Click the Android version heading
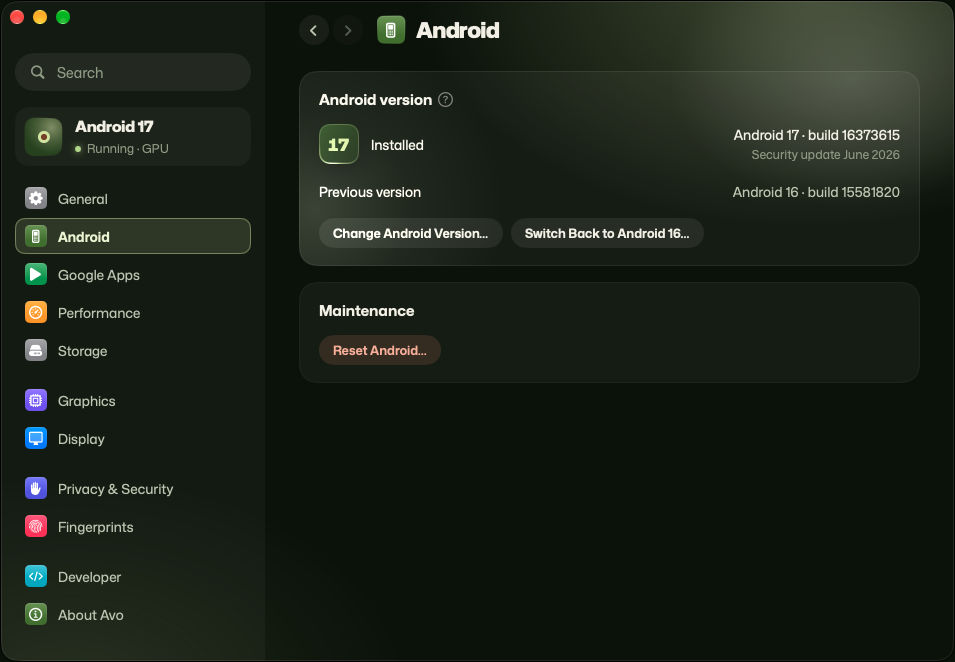 (x=375, y=100)
